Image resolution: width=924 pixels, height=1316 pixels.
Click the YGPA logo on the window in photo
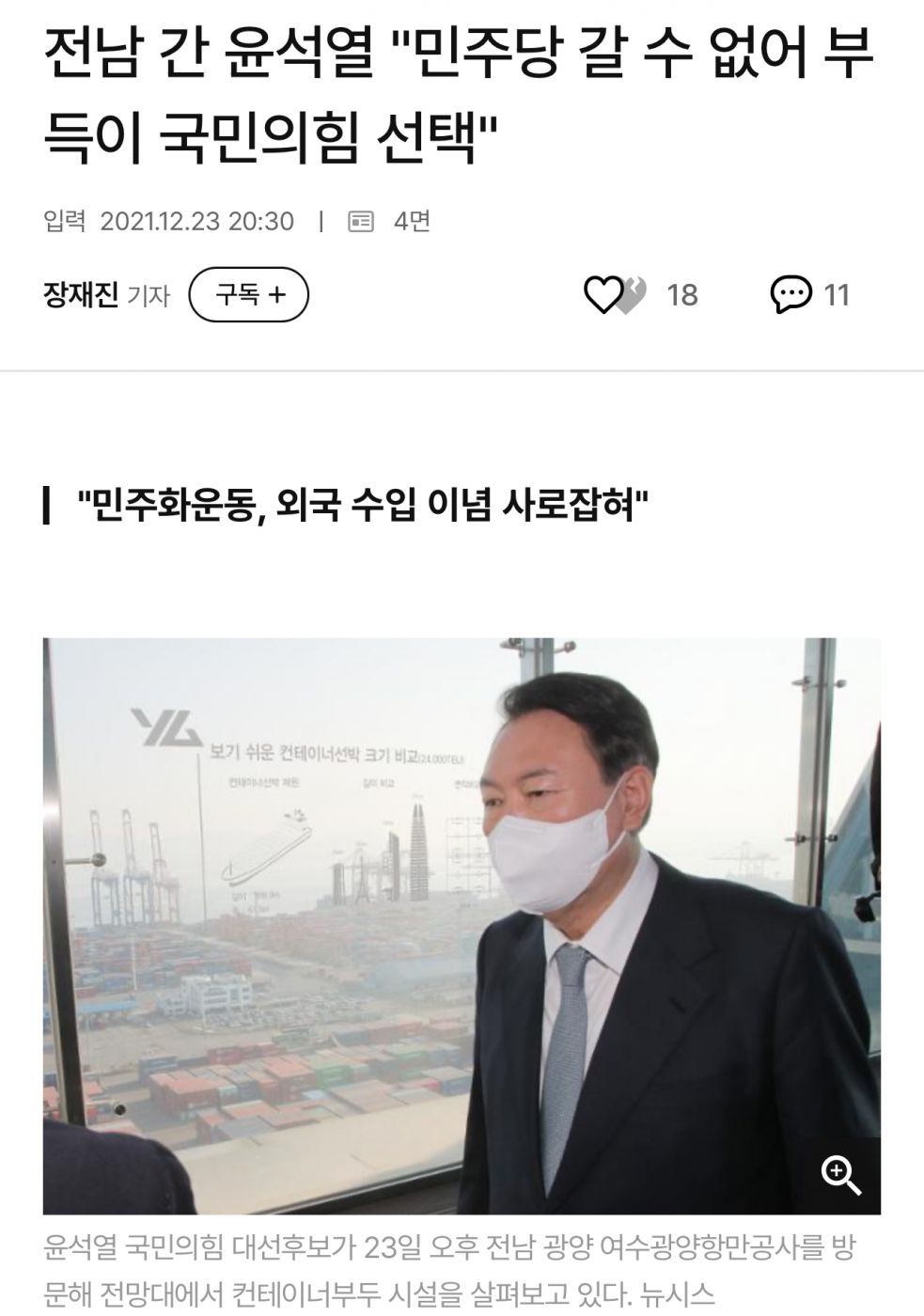165,728
